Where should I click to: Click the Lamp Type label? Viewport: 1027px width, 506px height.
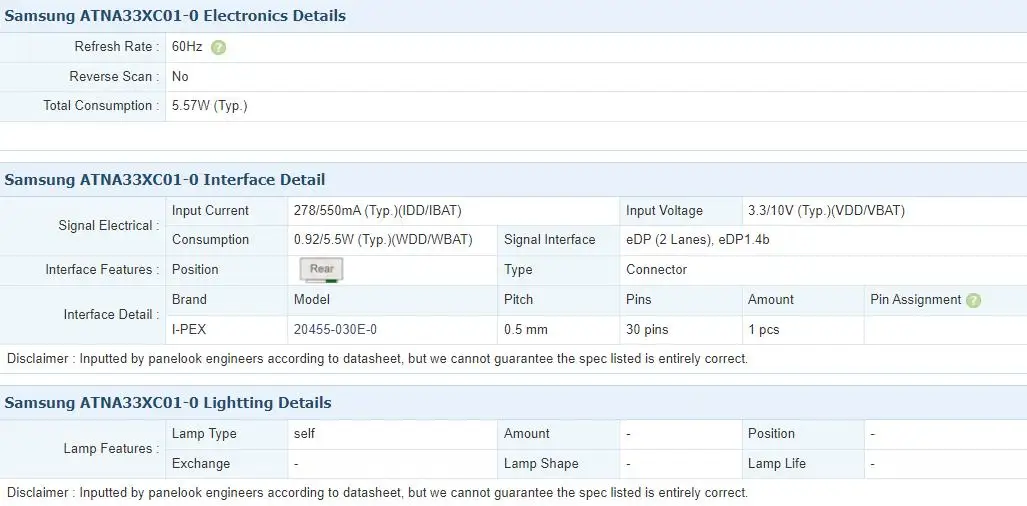coord(204,433)
